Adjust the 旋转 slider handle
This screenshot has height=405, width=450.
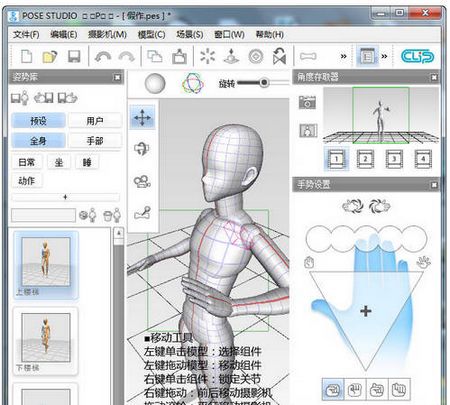pos(264,82)
